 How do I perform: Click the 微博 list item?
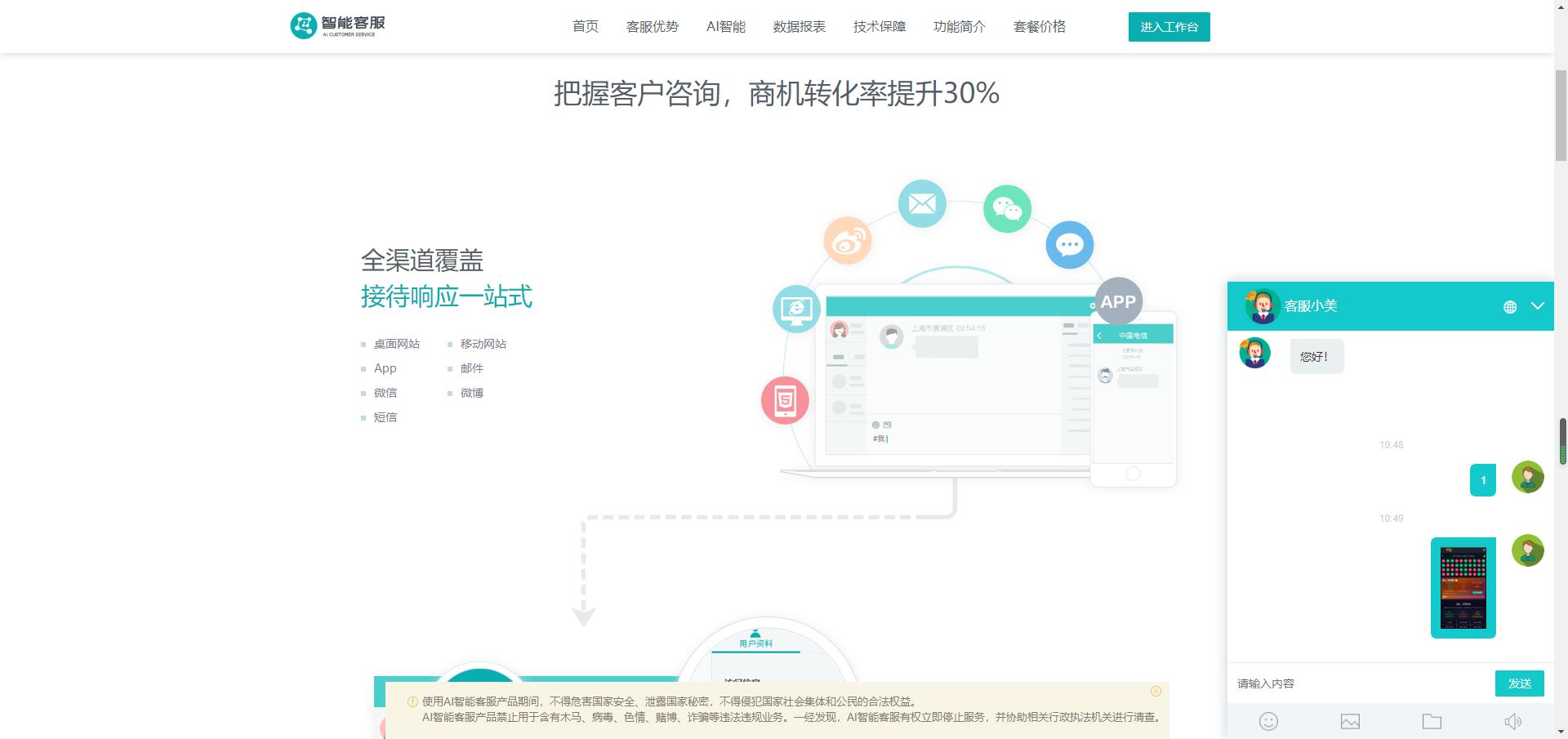[472, 393]
